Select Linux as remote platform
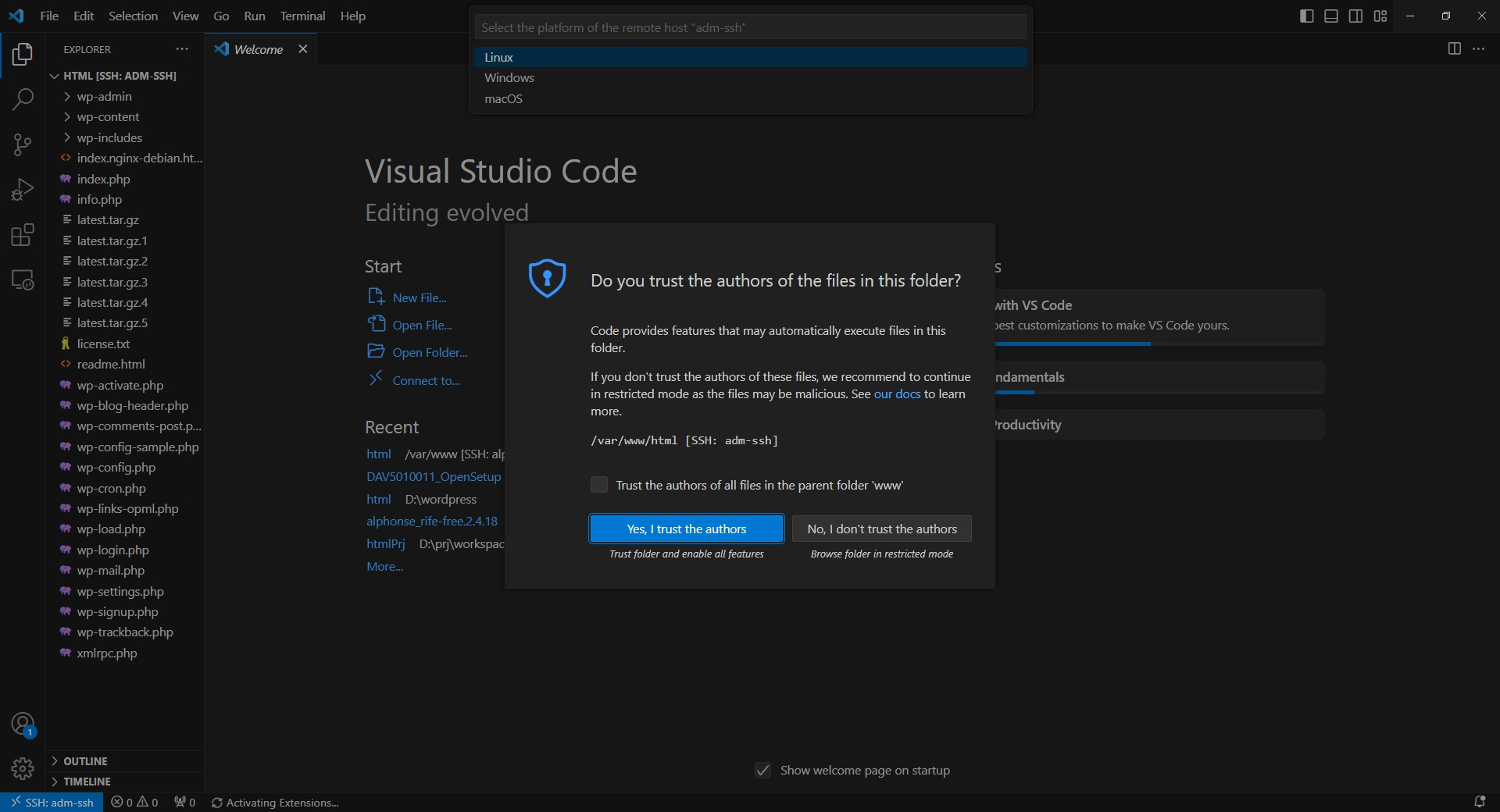Viewport: 1500px width, 812px height. [x=750, y=57]
